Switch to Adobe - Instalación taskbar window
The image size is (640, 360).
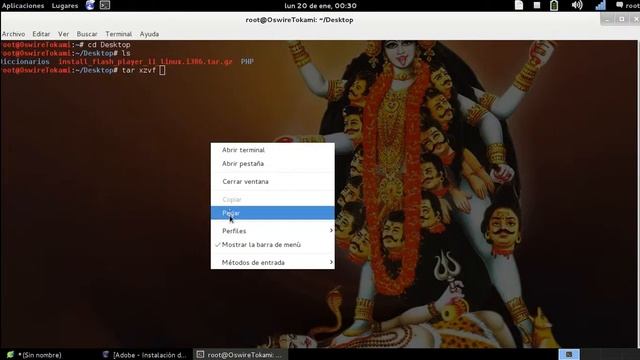click(144, 355)
